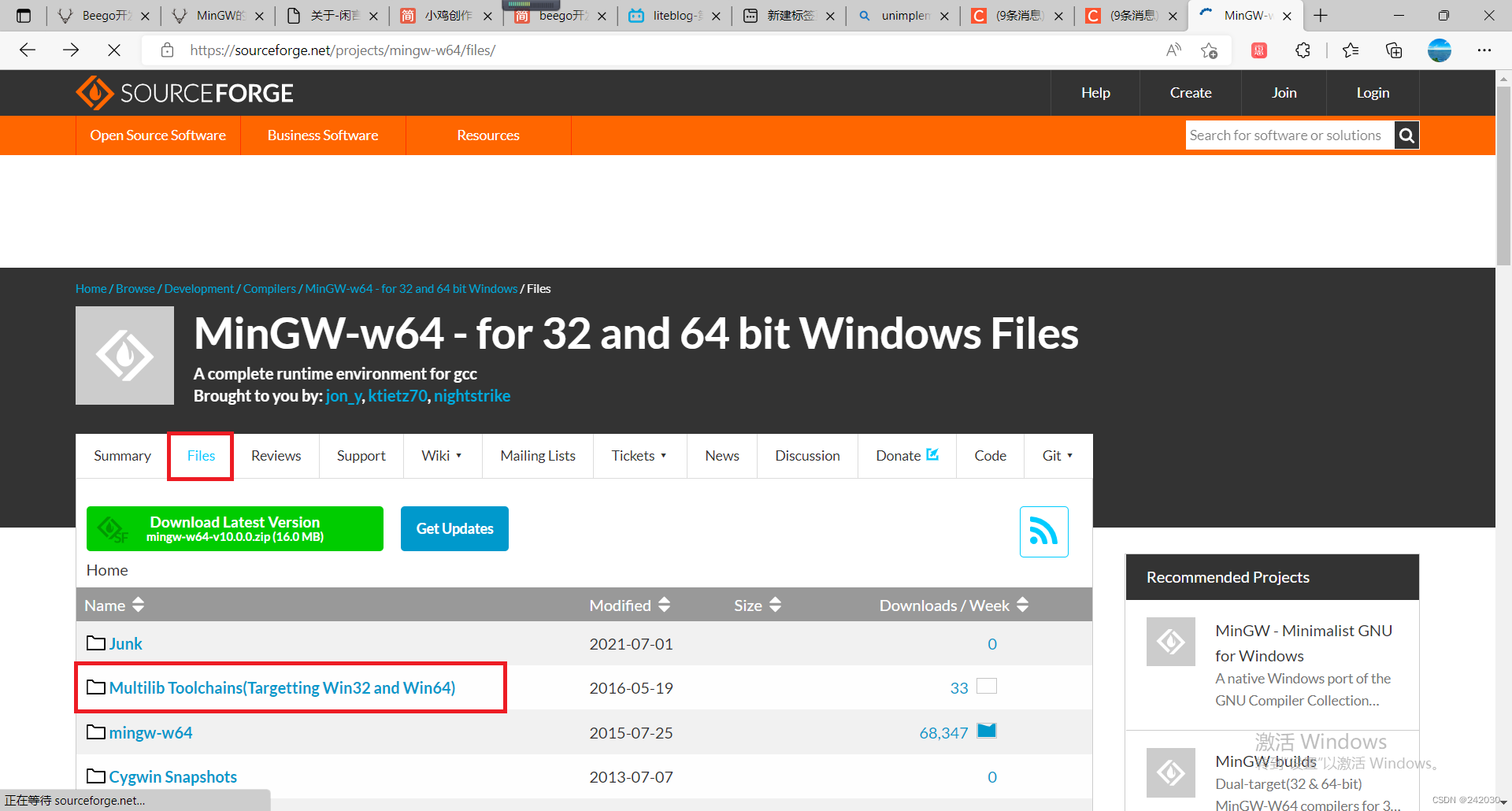The image size is (1512, 811).
Task: Open Open Source Software menu
Action: coord(158,135)
